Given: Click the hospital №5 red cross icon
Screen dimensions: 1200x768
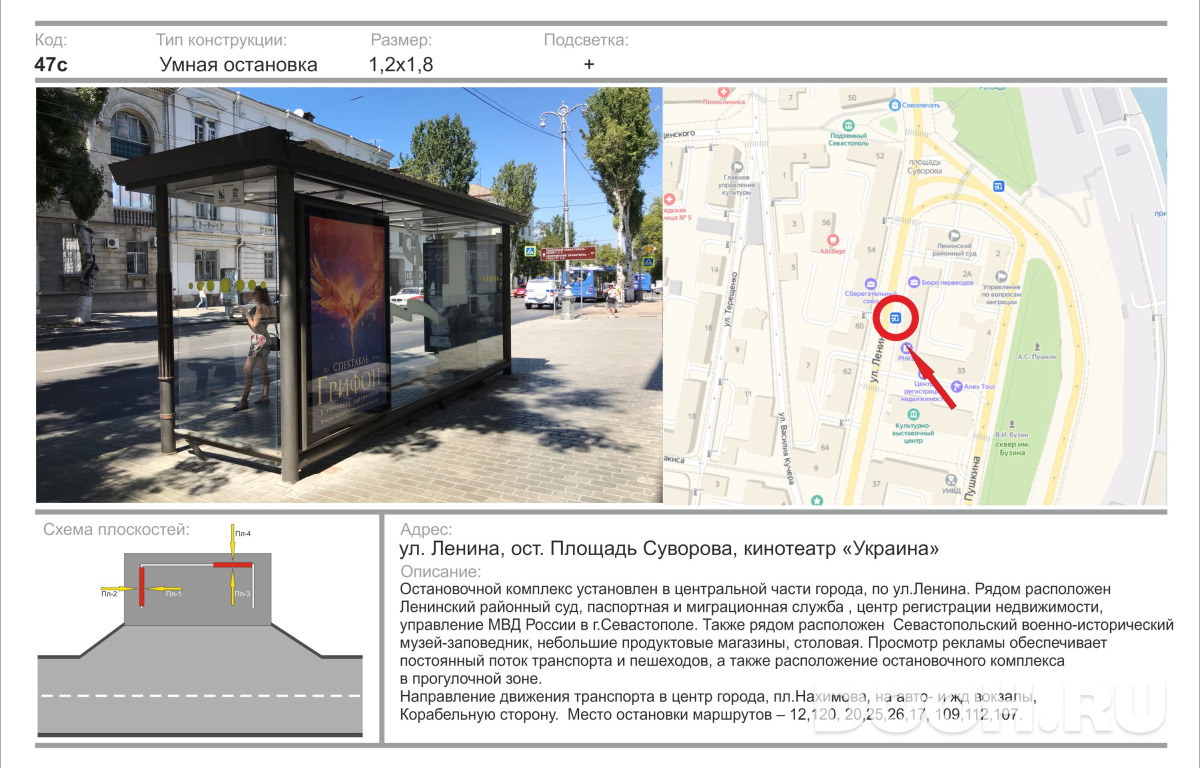Looking at the screenshot, I should (x=669, y=199).
